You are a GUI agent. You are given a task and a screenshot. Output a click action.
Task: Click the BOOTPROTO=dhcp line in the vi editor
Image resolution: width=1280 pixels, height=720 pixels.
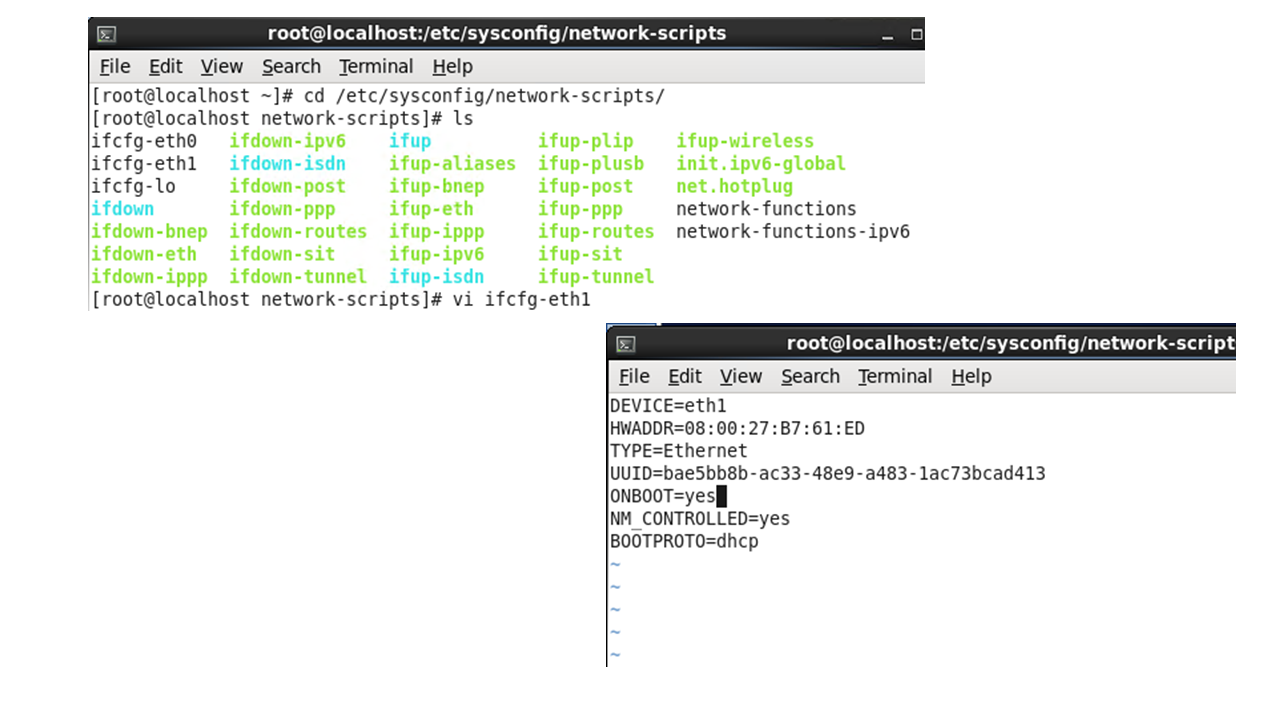[684, 542]
